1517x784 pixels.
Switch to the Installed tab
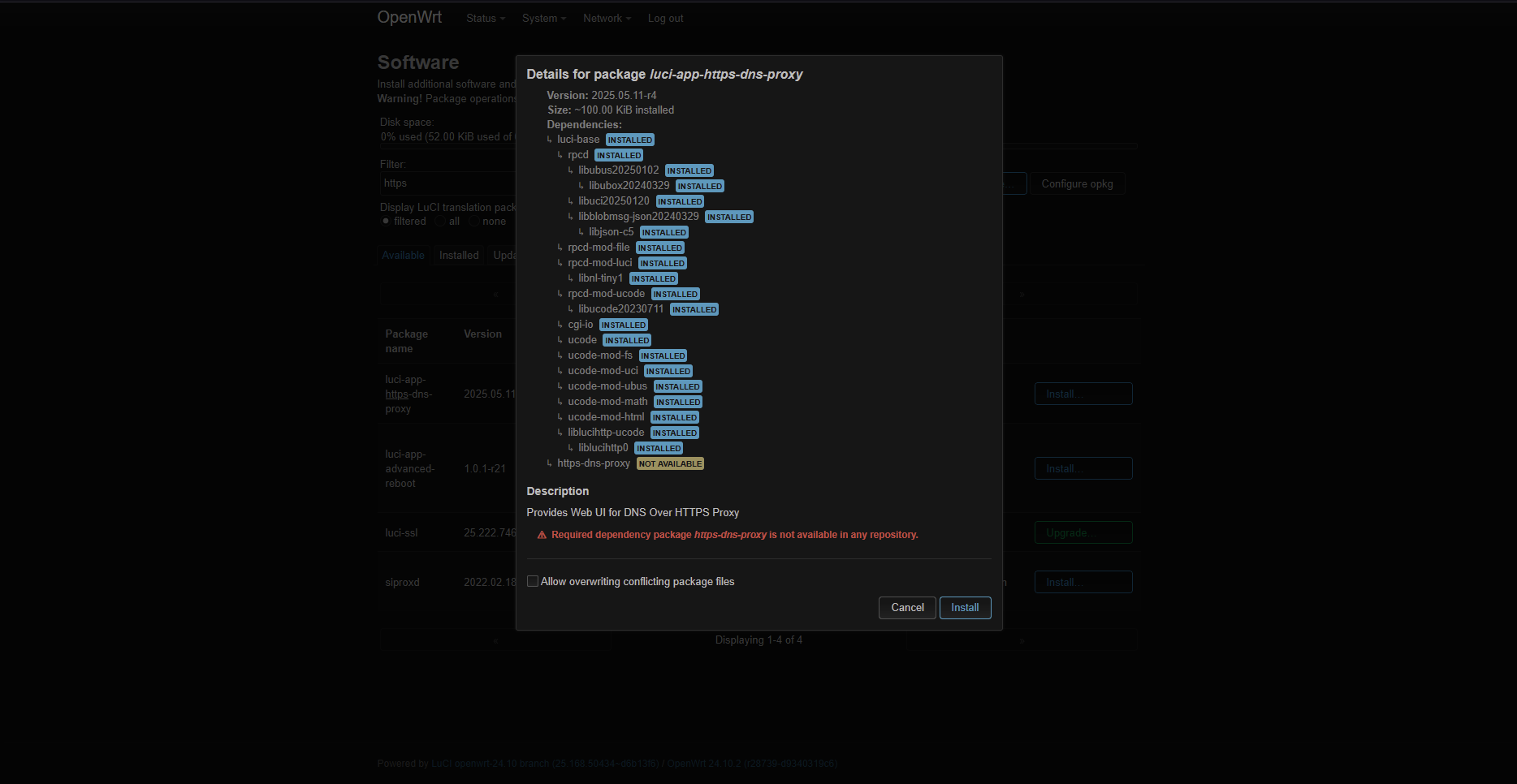(459, 255)
